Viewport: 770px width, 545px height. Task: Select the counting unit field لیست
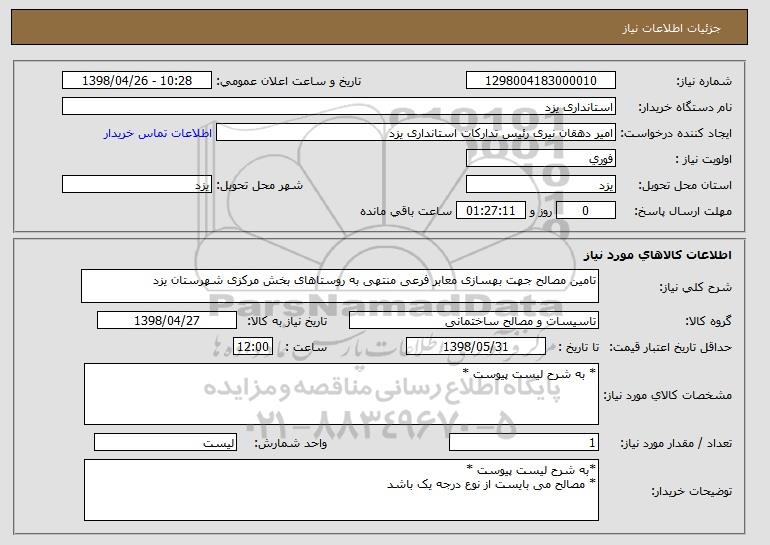click(165, 442)
